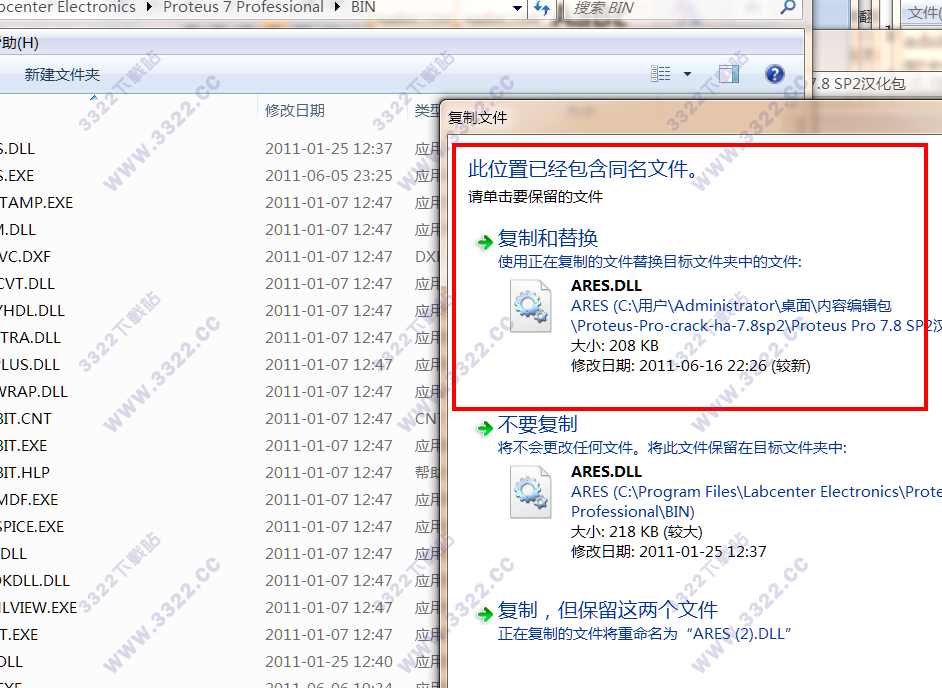
Task: Choose the 复制和替换 option
Action: [x=548, y=238]
